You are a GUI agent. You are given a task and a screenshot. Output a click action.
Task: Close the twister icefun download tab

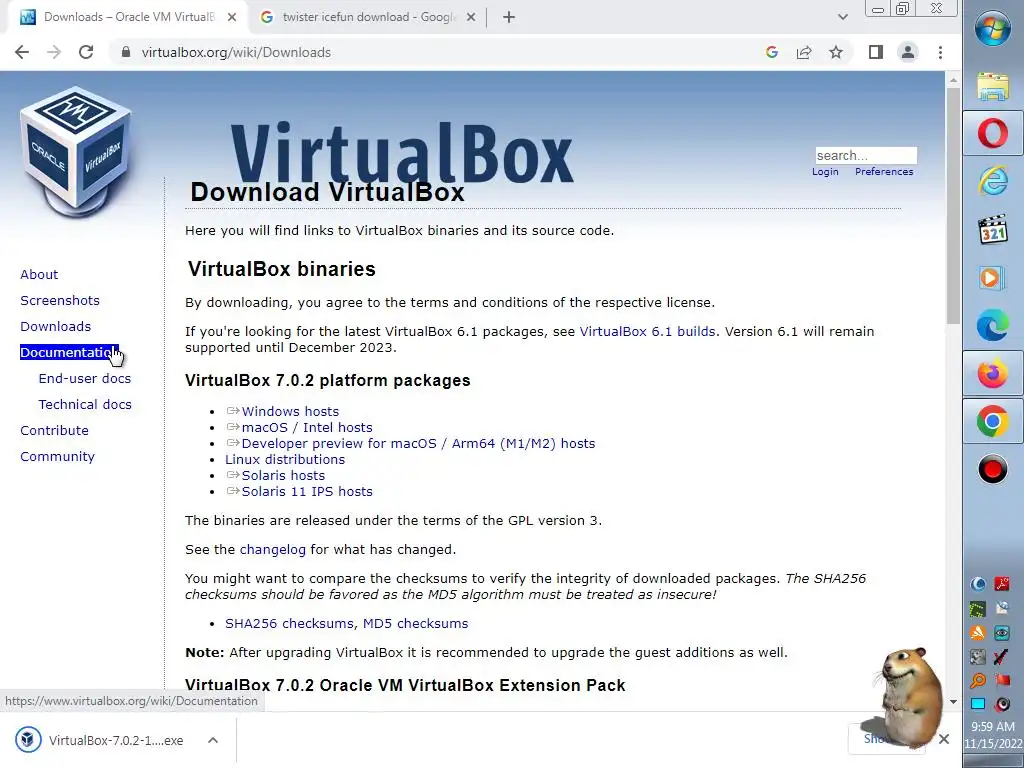click(x=471, y=18)
